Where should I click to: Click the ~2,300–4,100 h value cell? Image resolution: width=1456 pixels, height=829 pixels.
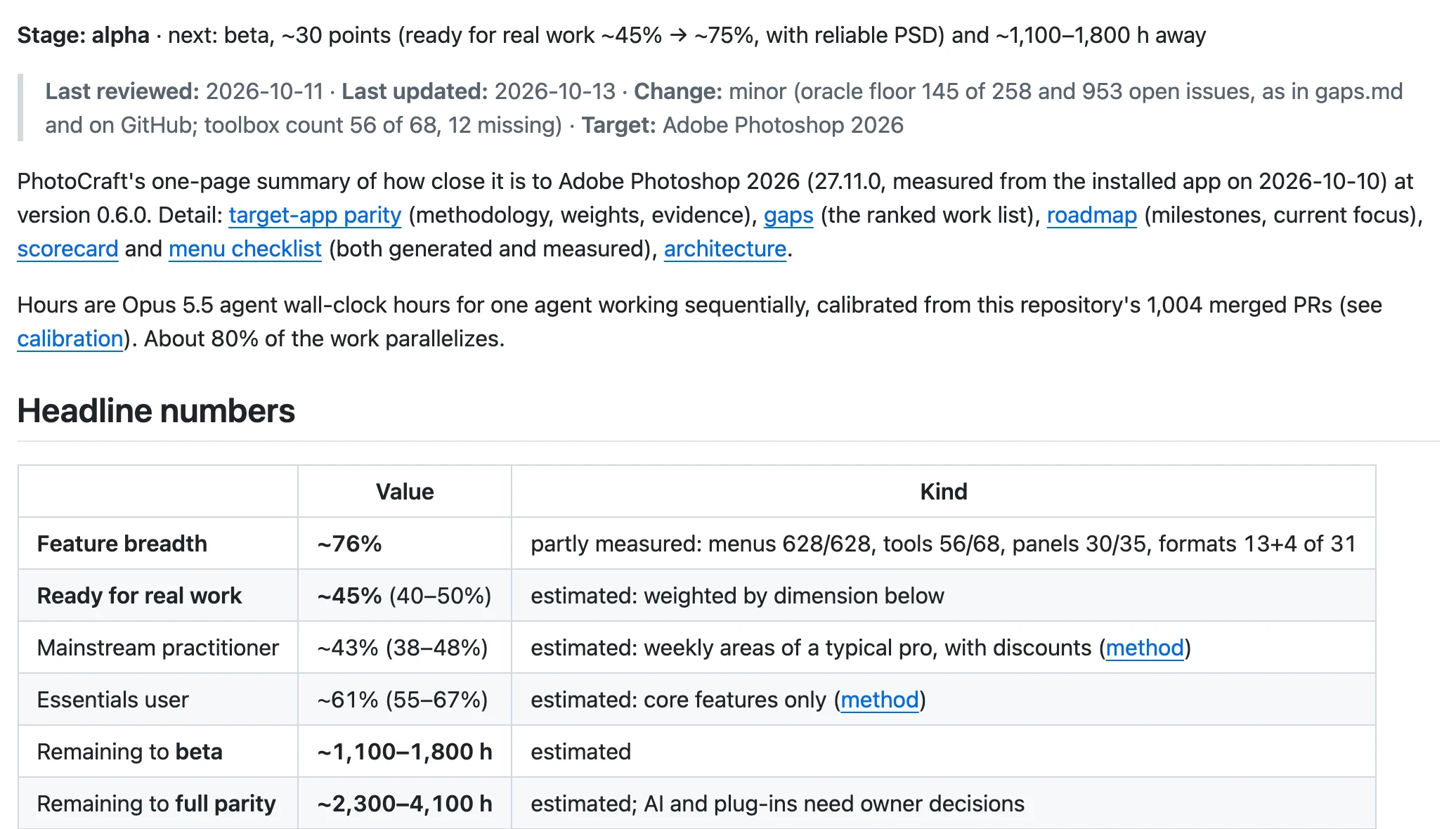tap(405, 804)
